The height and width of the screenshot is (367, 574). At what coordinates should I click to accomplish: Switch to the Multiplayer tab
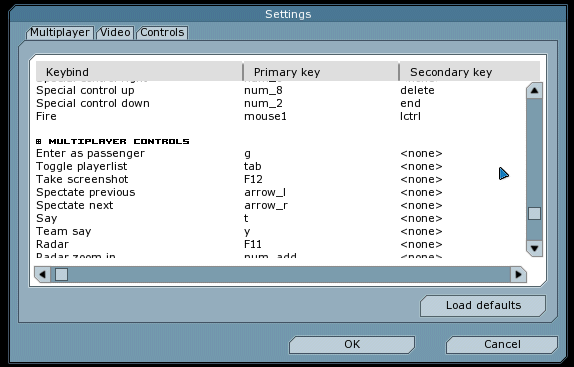pyautogui.click(x=60, y=32)
